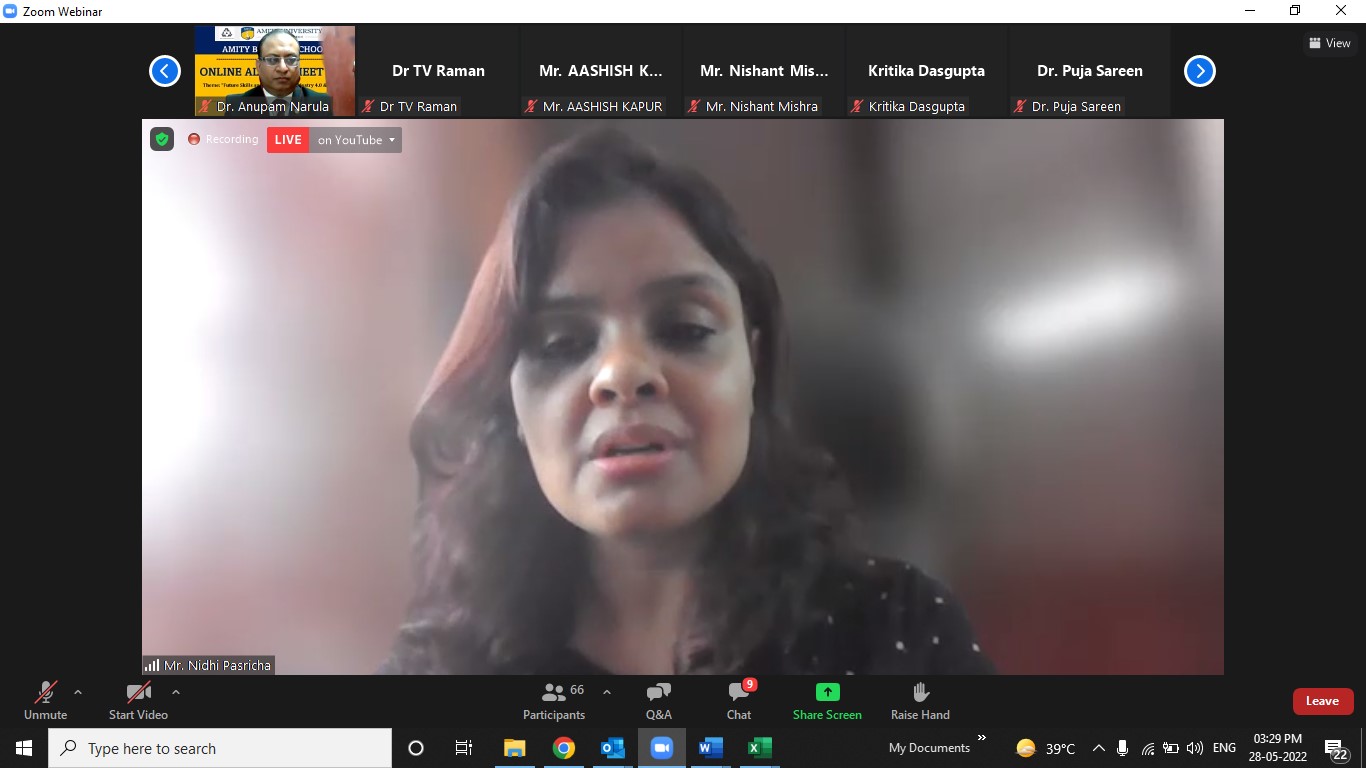The width and height of the screenshot is (1366, 768).
Task: Click signal strength icon beside Nidhi Pasricha
Action: coord(152,665)
